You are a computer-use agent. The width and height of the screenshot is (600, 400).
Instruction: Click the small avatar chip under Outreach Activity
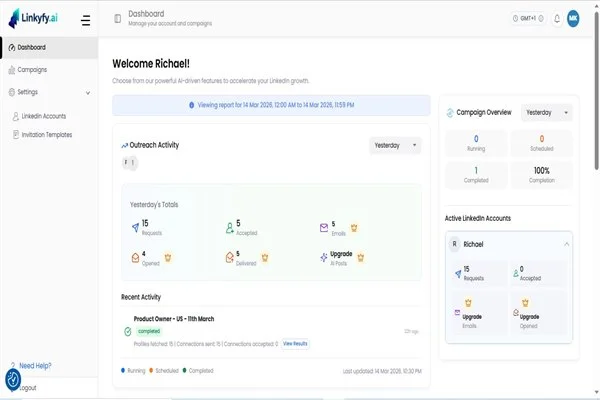[x=130, y=163]
